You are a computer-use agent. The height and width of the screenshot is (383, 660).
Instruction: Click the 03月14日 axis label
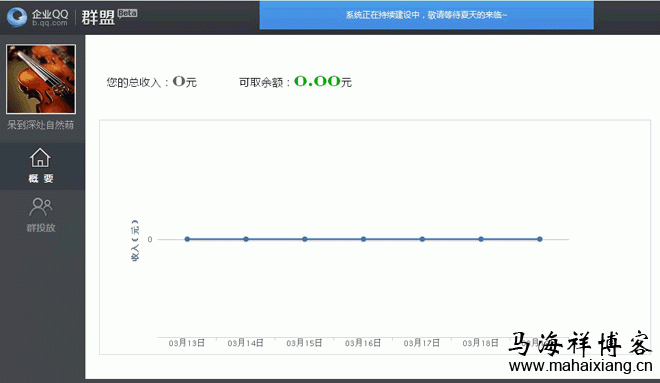(x=245, y=343)
